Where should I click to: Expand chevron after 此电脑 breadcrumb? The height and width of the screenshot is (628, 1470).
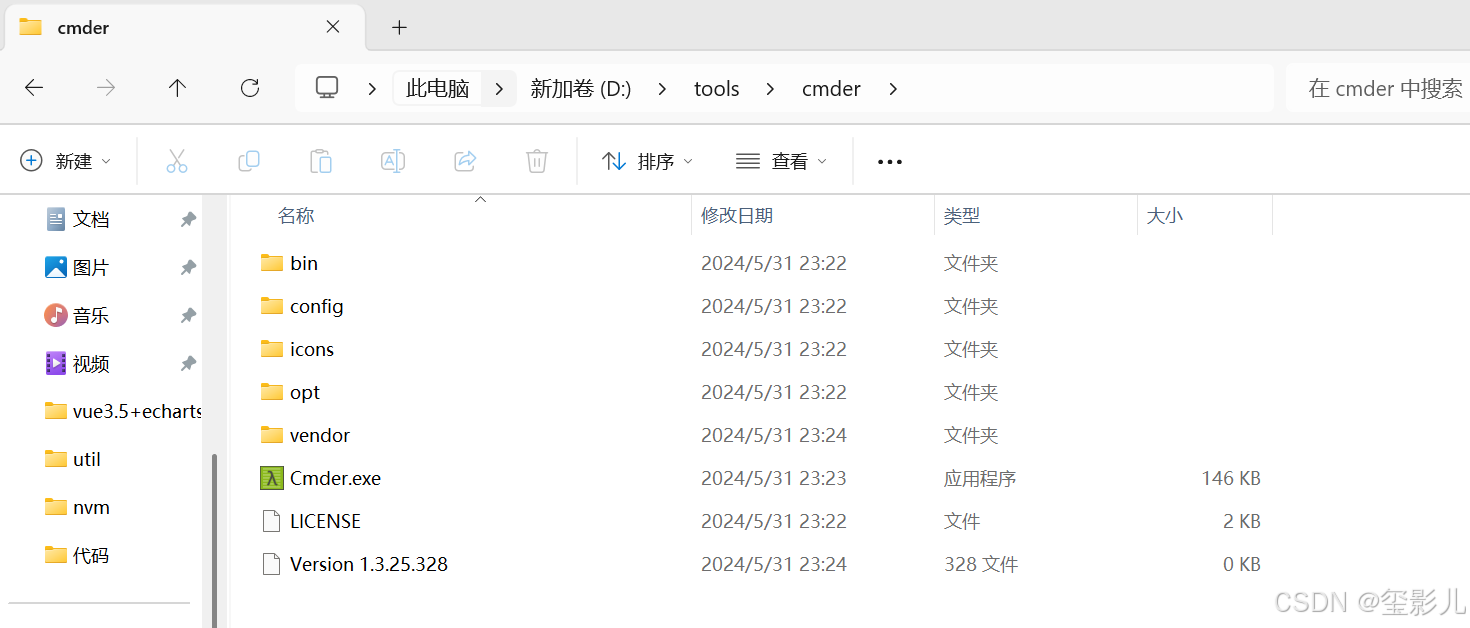(499, 89)
